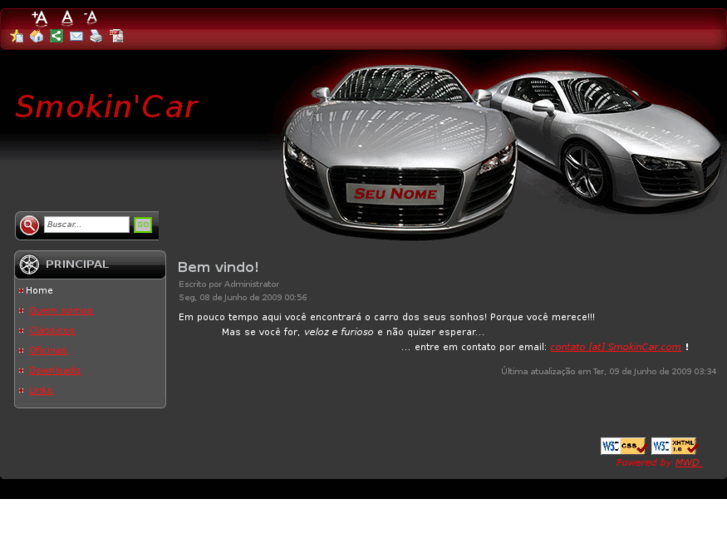Viewport: 727px width, 545px height.
Task: Click the set as homepage house icon
Action: 37,36
